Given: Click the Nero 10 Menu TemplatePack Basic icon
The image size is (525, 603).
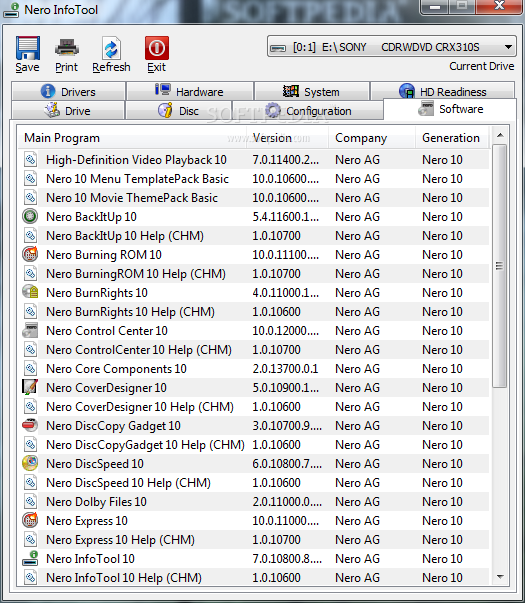Looking at the screenshot, I should click(x=30, y=178).
